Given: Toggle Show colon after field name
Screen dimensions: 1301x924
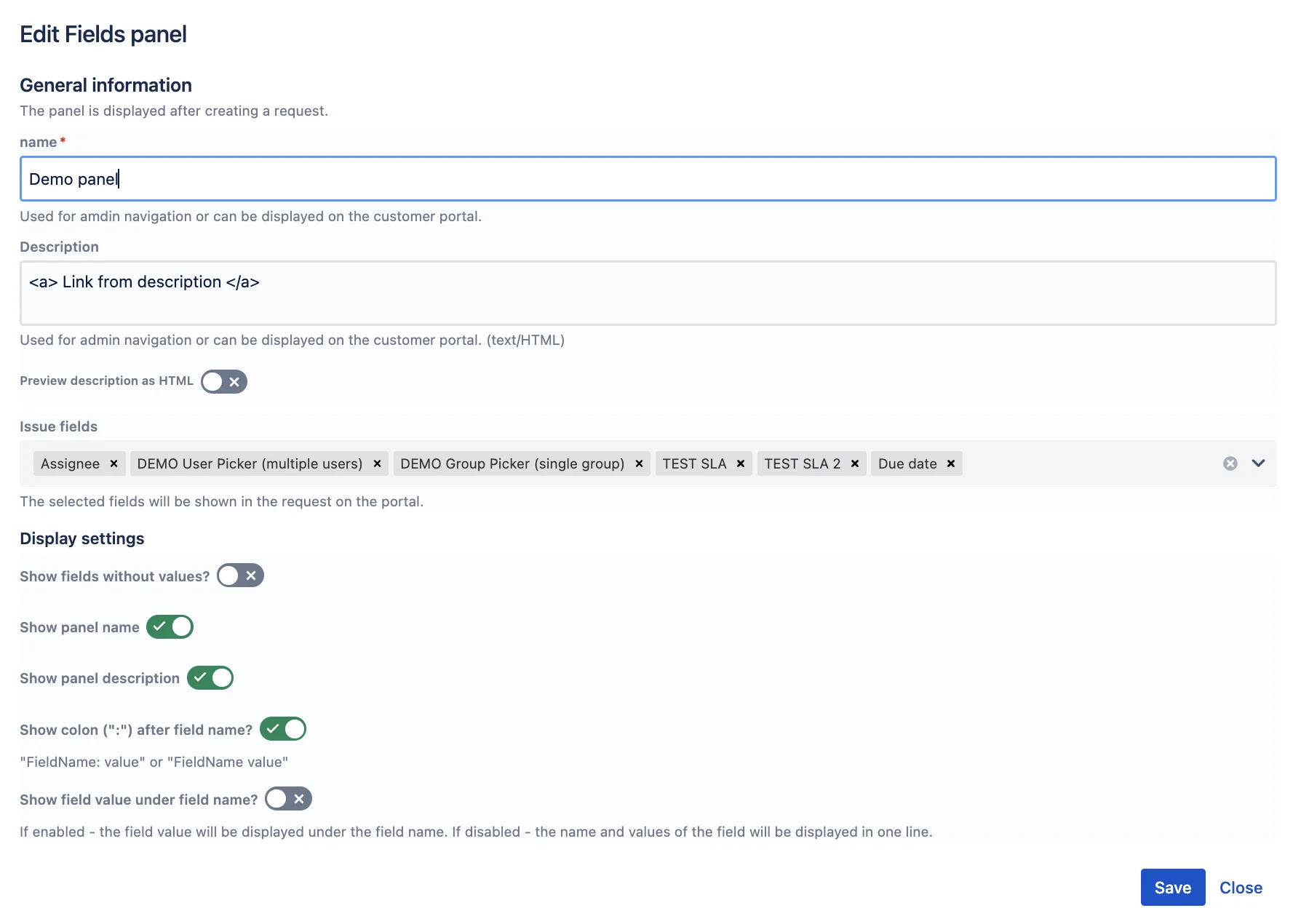Looking at the screenshot, I should tap(283, 728).
